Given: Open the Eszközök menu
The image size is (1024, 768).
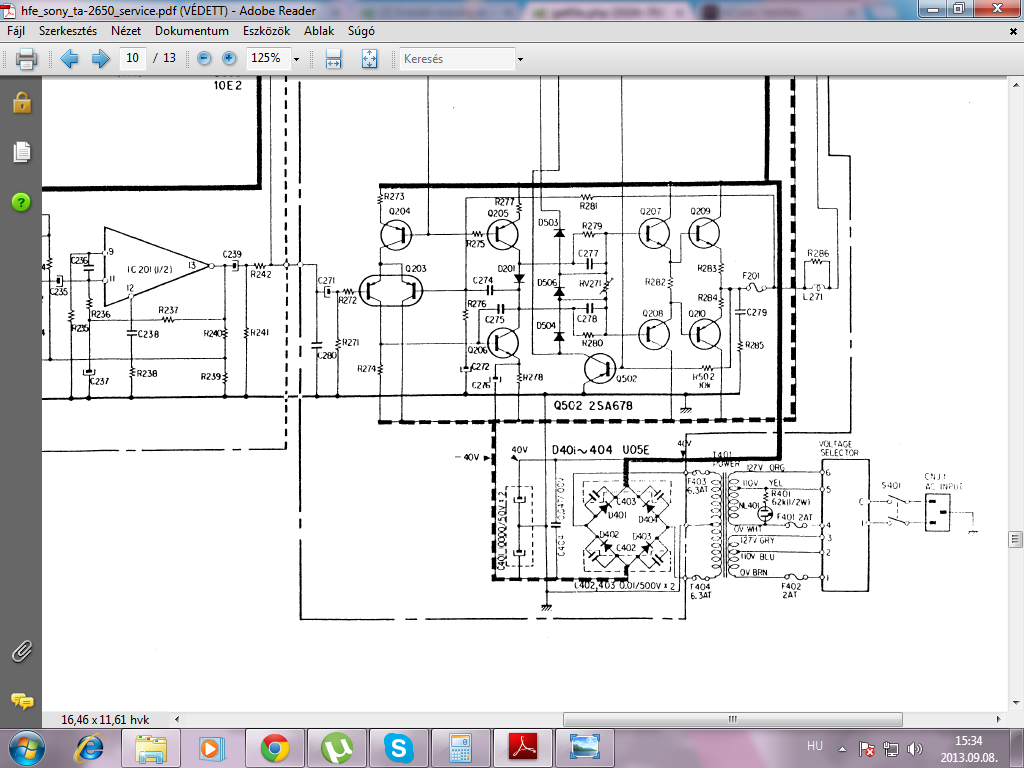Looking at the screenshot, I should coord(266,31).
